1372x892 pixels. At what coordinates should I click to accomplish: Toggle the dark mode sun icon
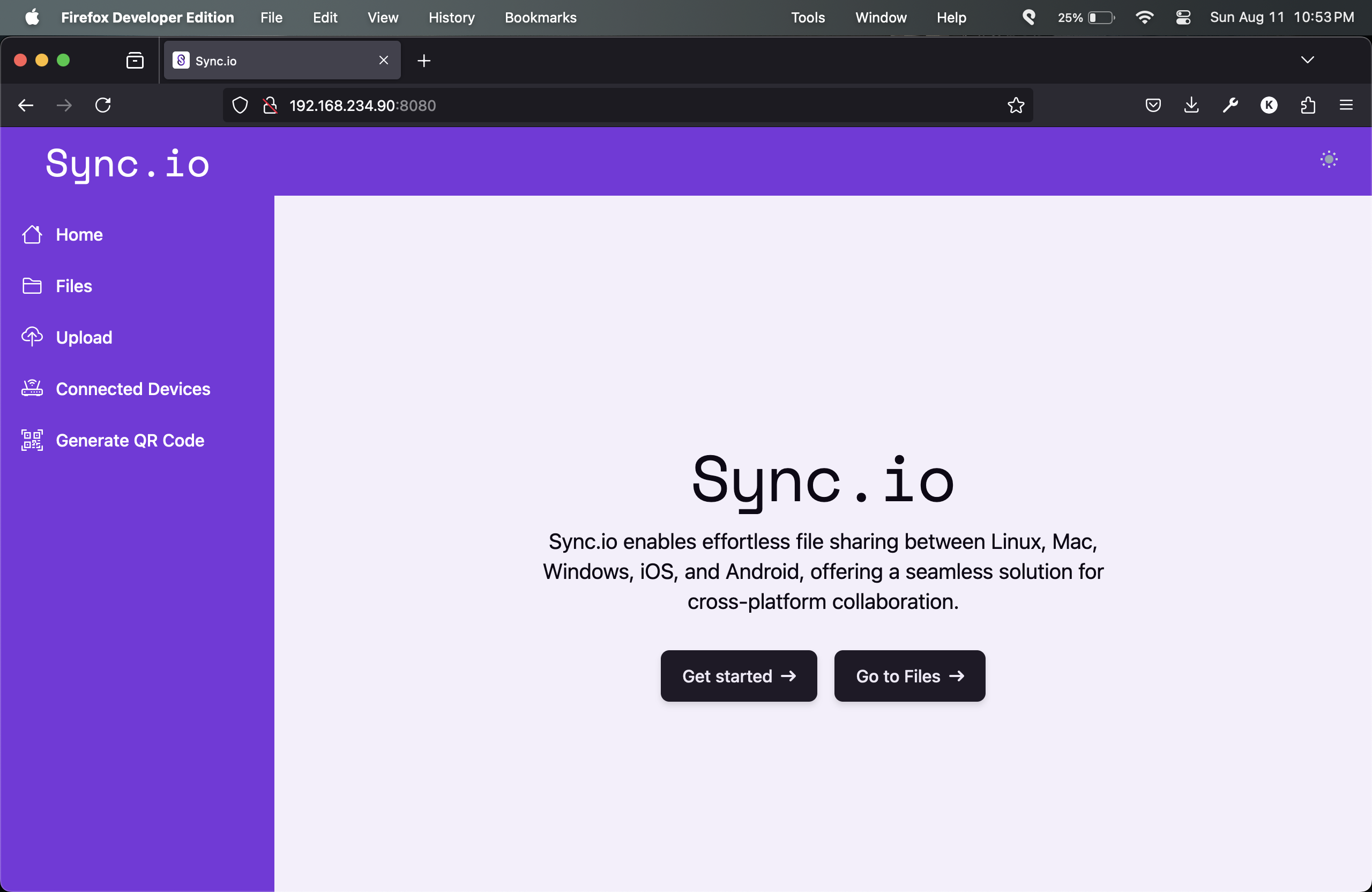coord(1329,159)
